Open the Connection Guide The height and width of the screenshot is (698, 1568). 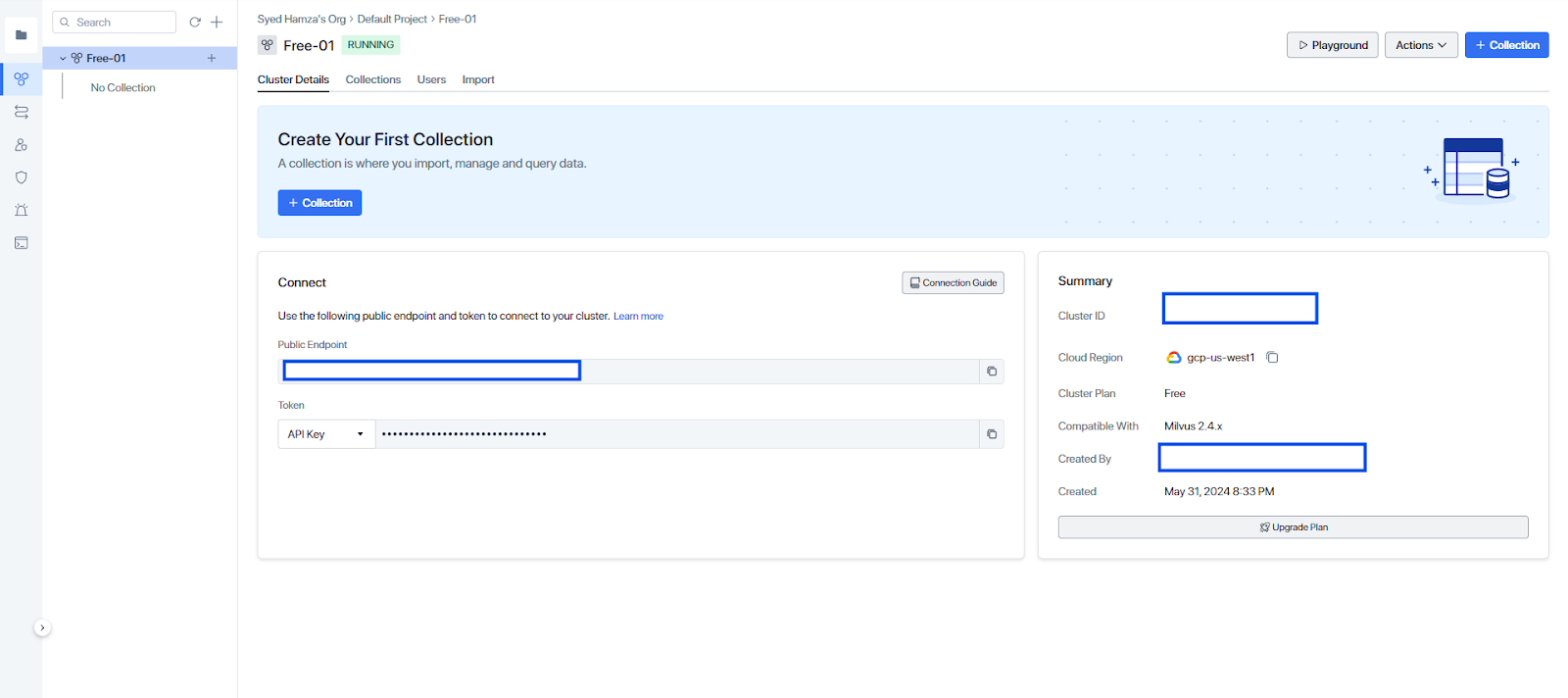tap(953, 283)
